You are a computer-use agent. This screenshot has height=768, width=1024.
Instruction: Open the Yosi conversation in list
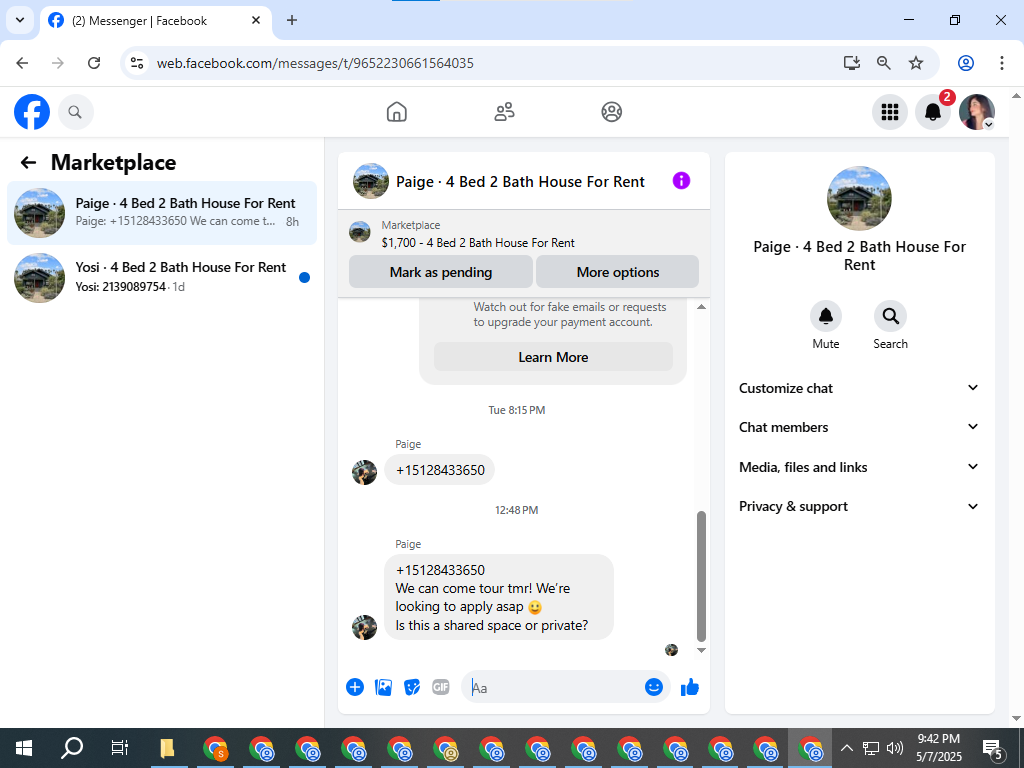click(x=162, y=278)
